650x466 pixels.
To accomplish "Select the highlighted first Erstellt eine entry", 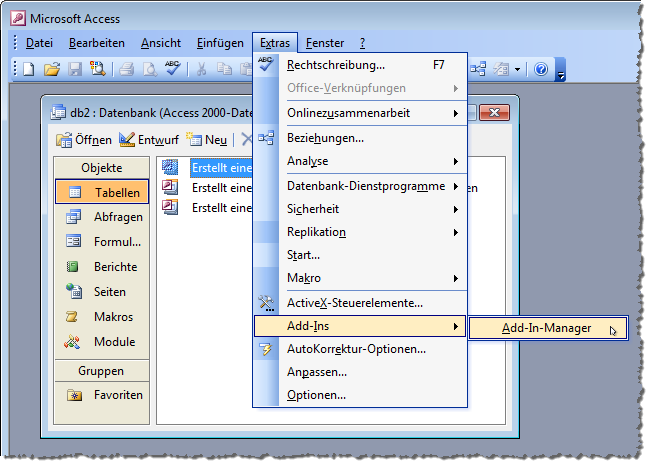I will [221, 168].
